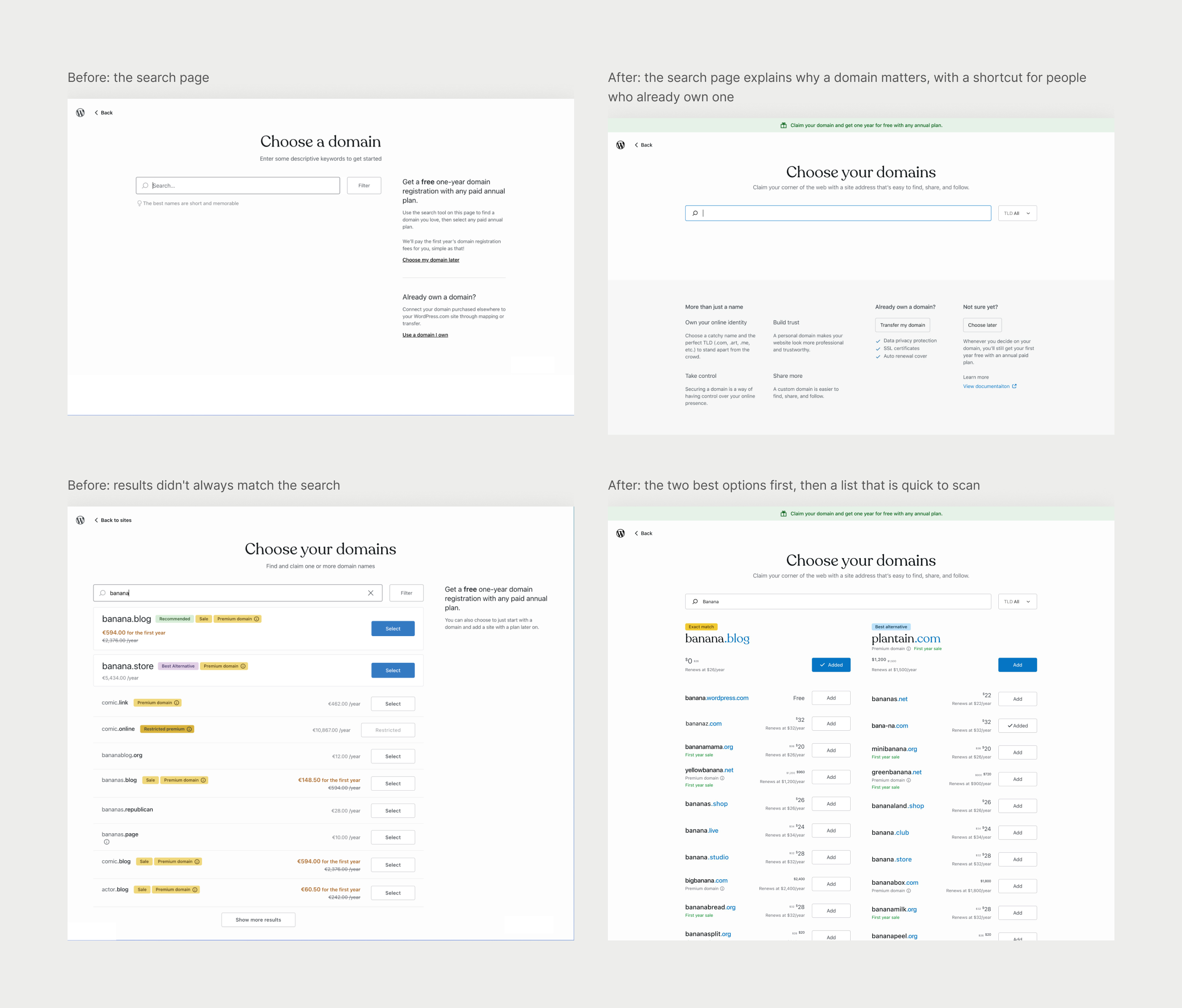The image size is (1182, 1008).
Task: Add the banana.club domain
Action: click(x=1018, y=833)
